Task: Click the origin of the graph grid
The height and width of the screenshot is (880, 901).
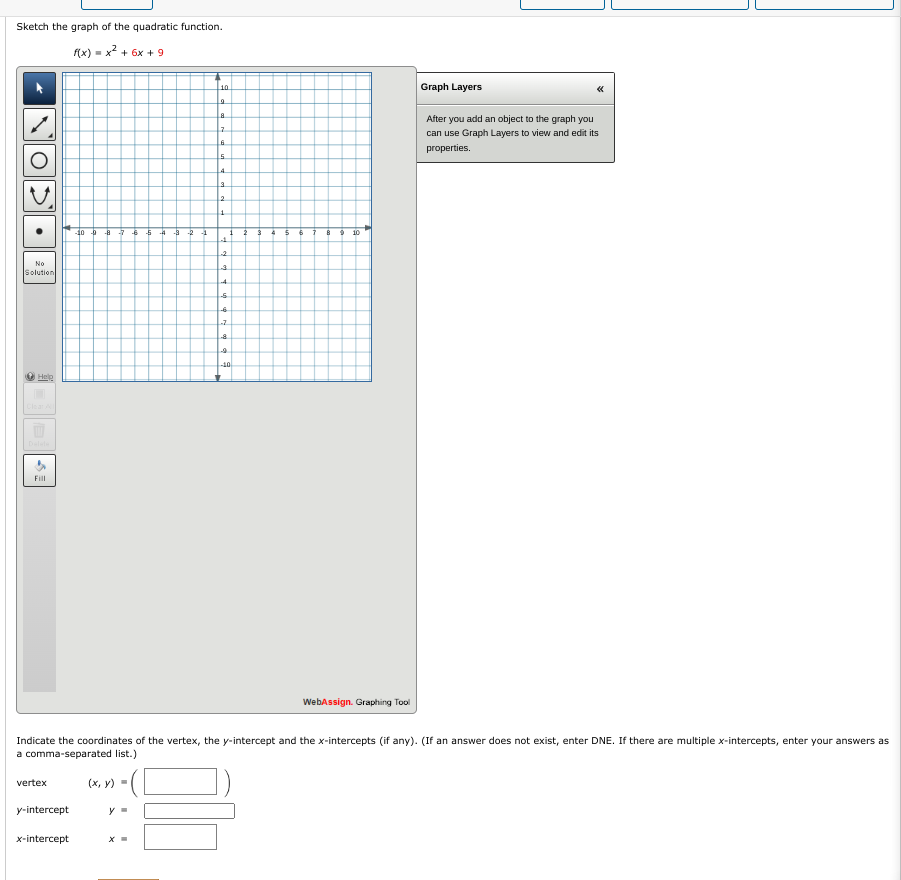Action: click(x=219, y=230)
